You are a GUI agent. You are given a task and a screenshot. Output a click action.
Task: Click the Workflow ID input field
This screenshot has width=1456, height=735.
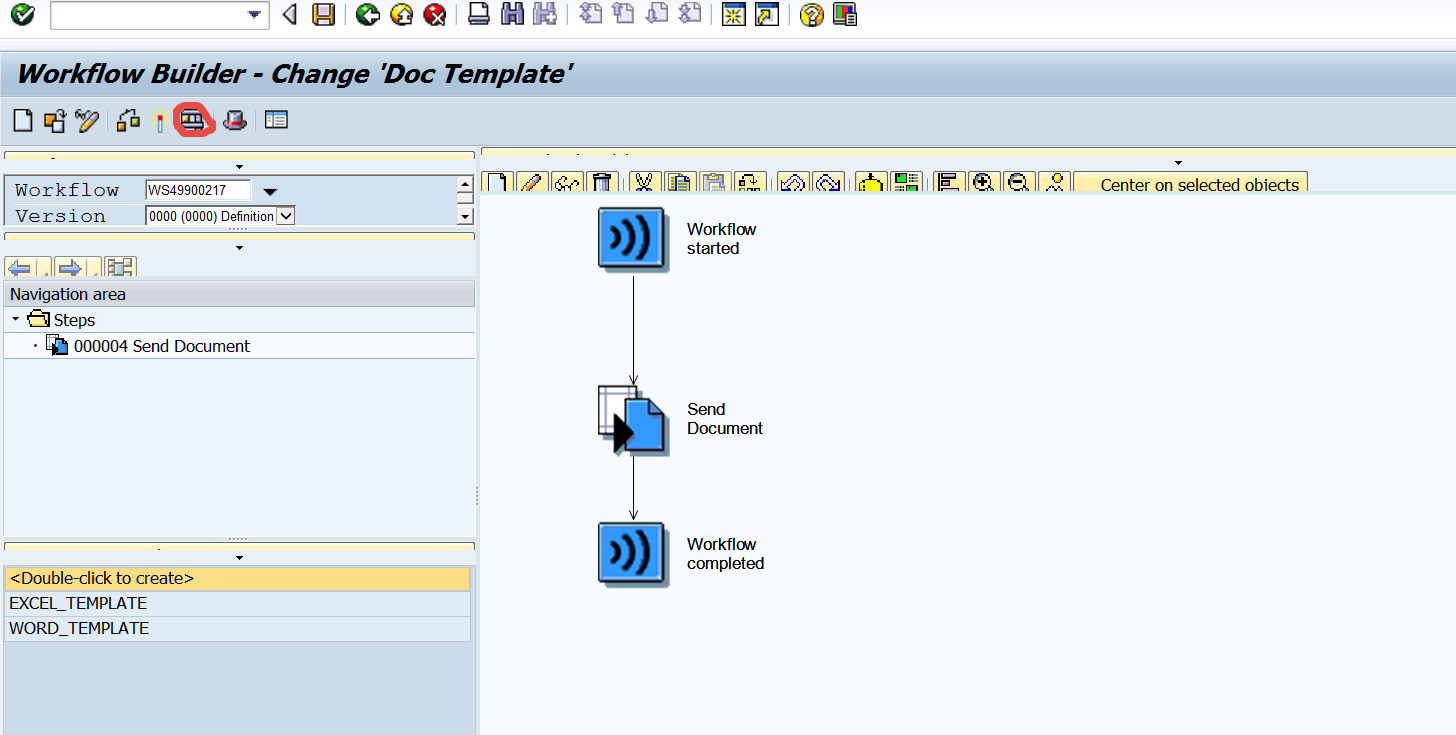197,190
